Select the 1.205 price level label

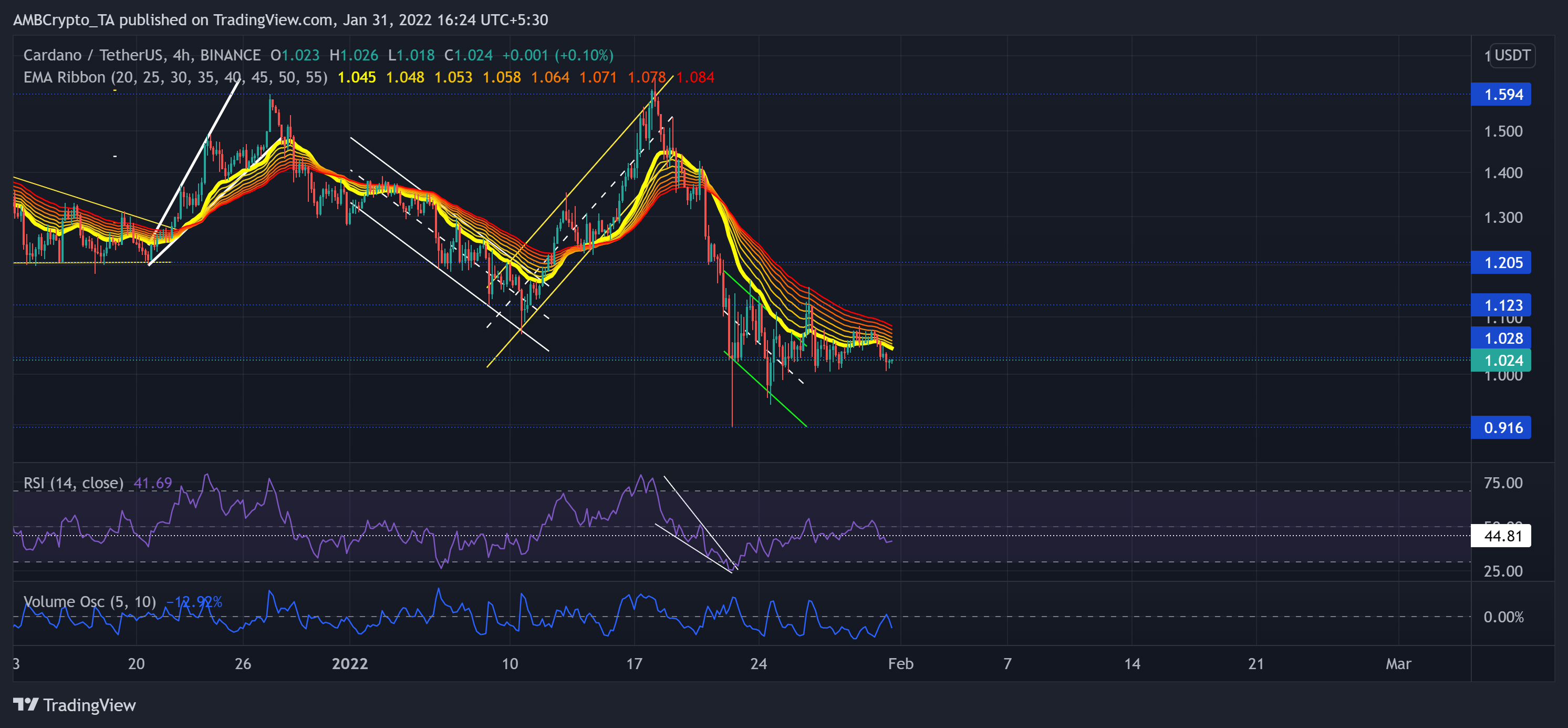tap(1500, 263)
